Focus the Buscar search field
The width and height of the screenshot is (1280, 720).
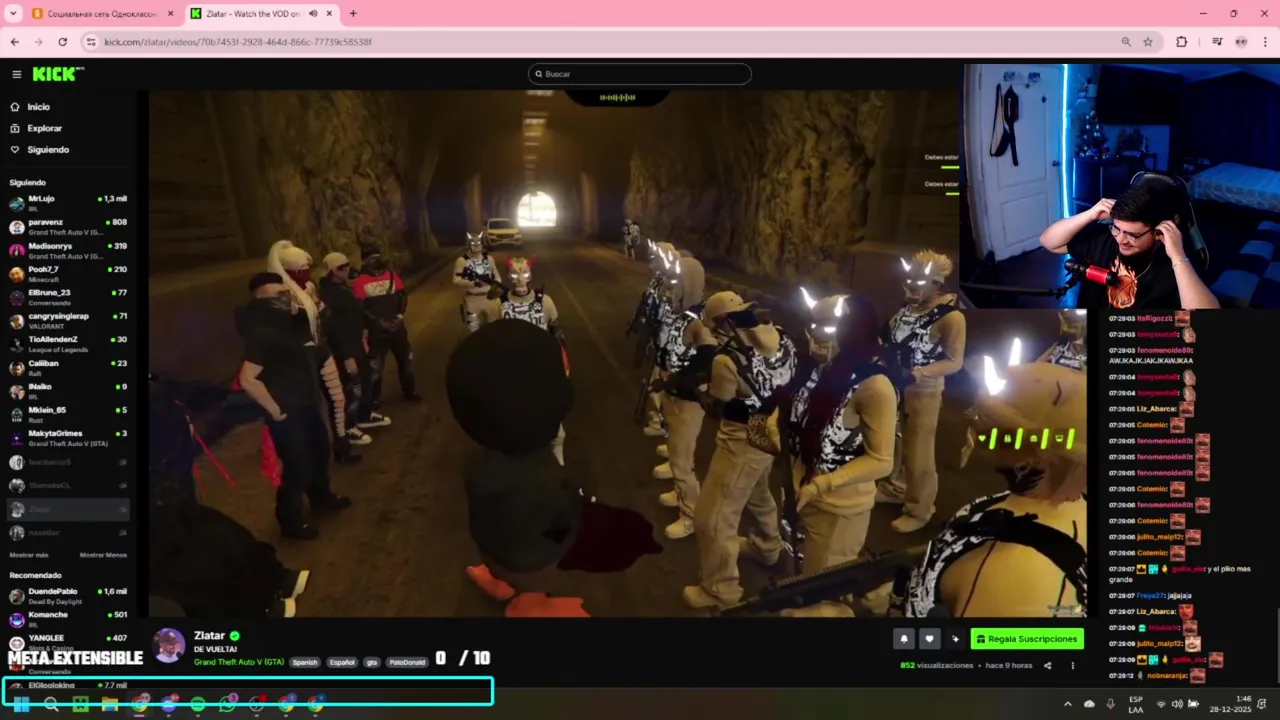[x=640, y=74]
